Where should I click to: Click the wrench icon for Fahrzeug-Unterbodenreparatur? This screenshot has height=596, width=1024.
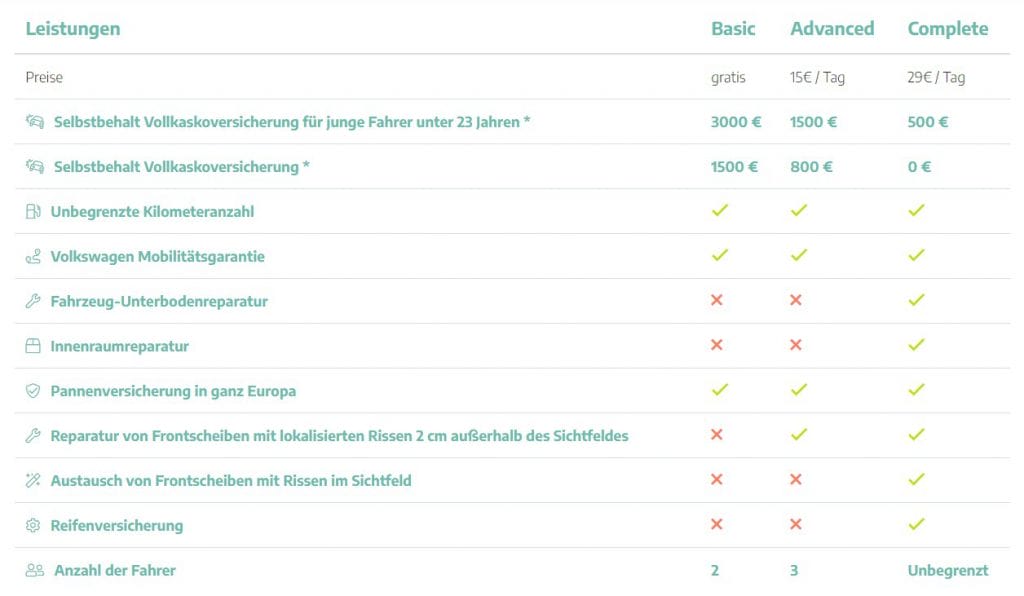[33, 301]
